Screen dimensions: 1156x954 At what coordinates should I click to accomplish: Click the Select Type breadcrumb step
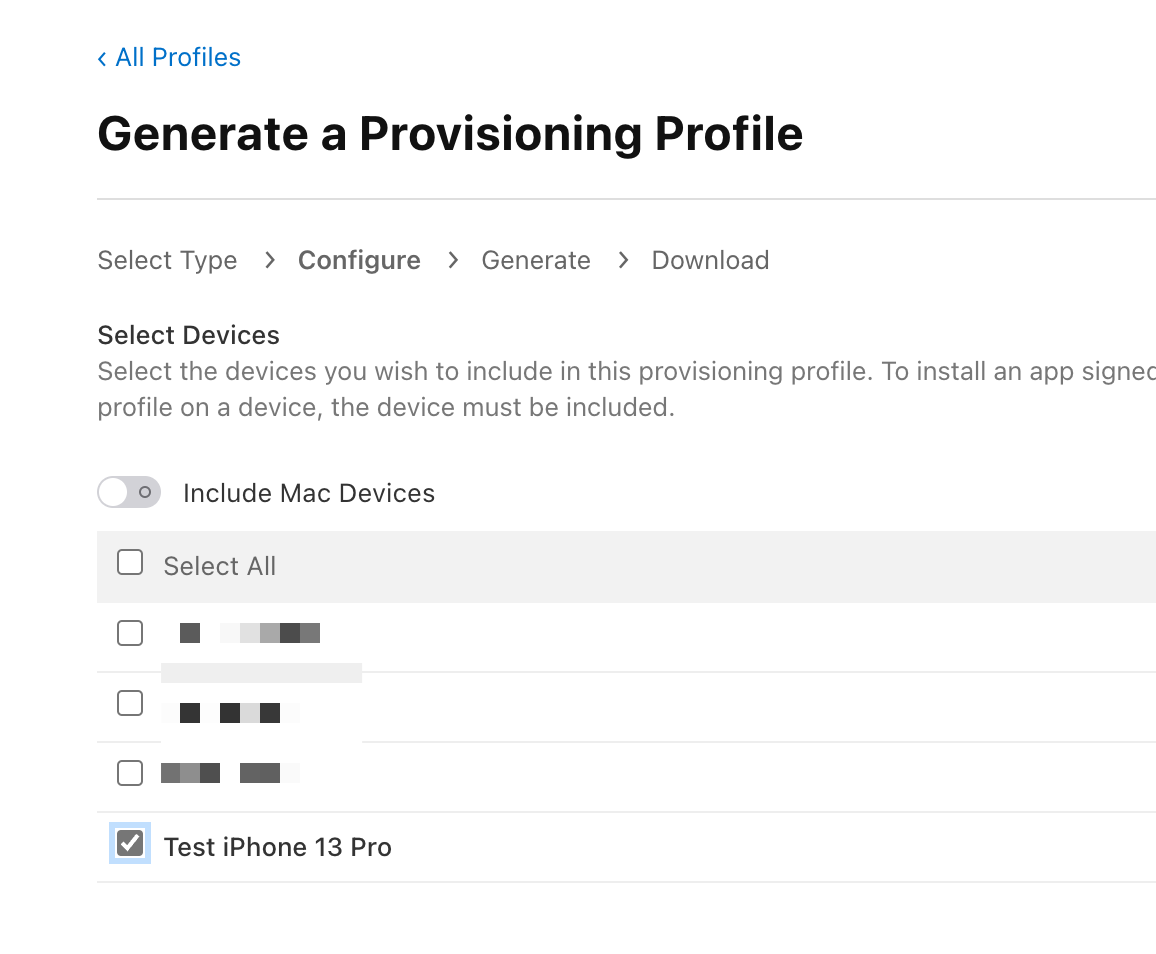(167, 261)
